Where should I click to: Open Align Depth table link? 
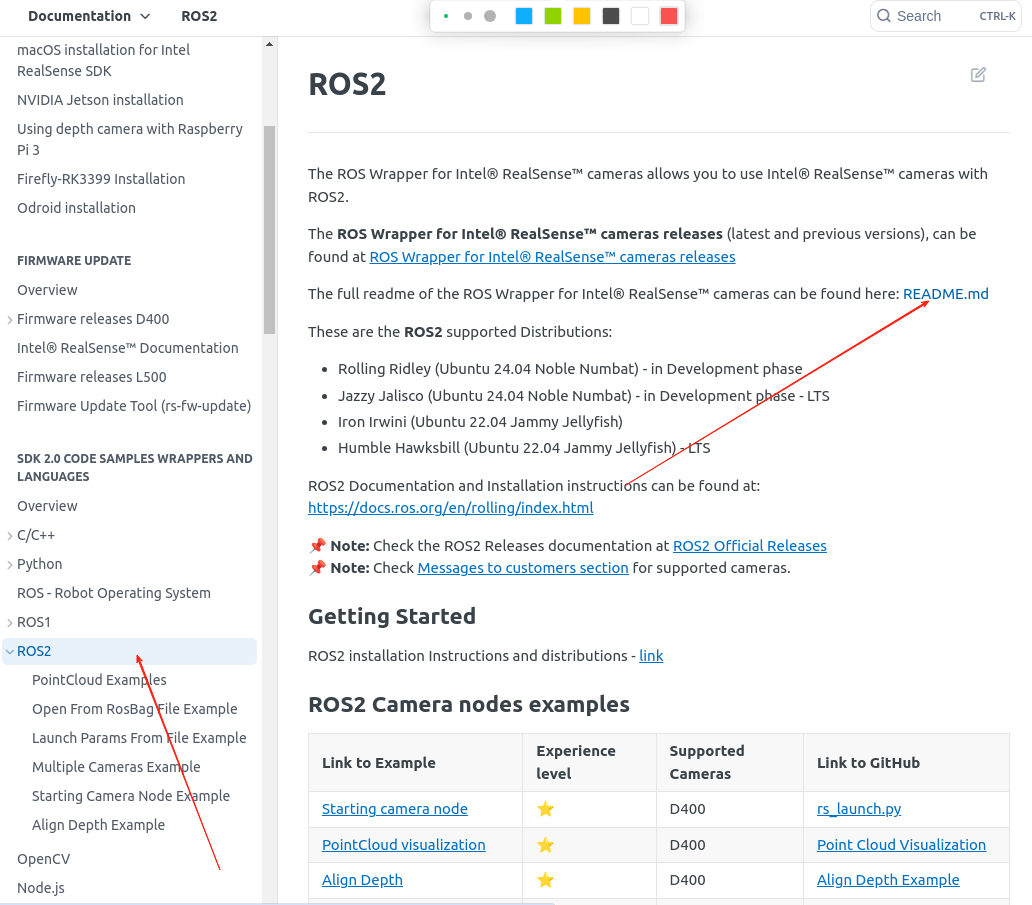[362, 880]
